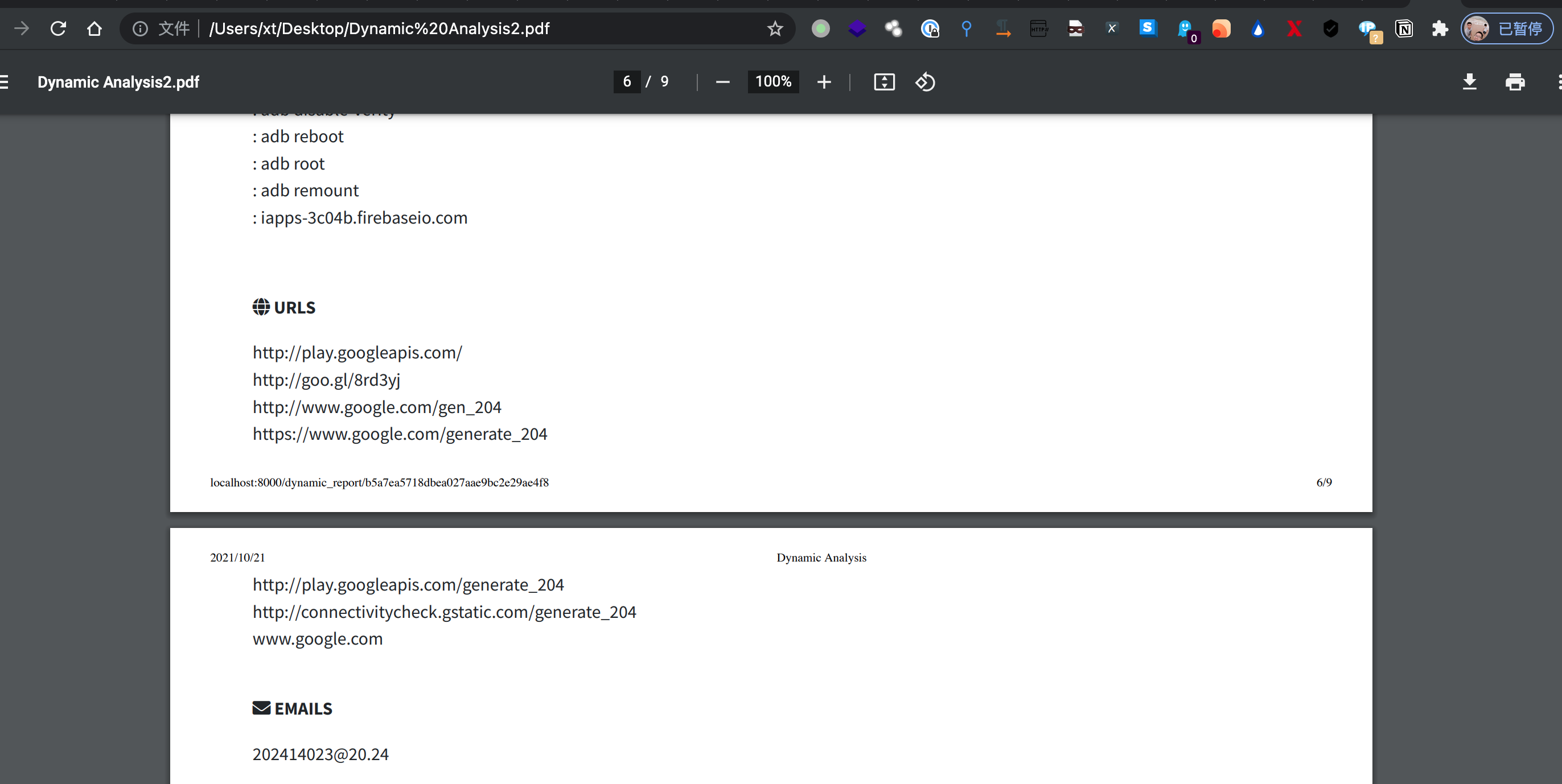This screenshot has width=1562, height=784.
Task: Select text 'http://goo.gl/8rd3yj'
Action: point(326,380)
